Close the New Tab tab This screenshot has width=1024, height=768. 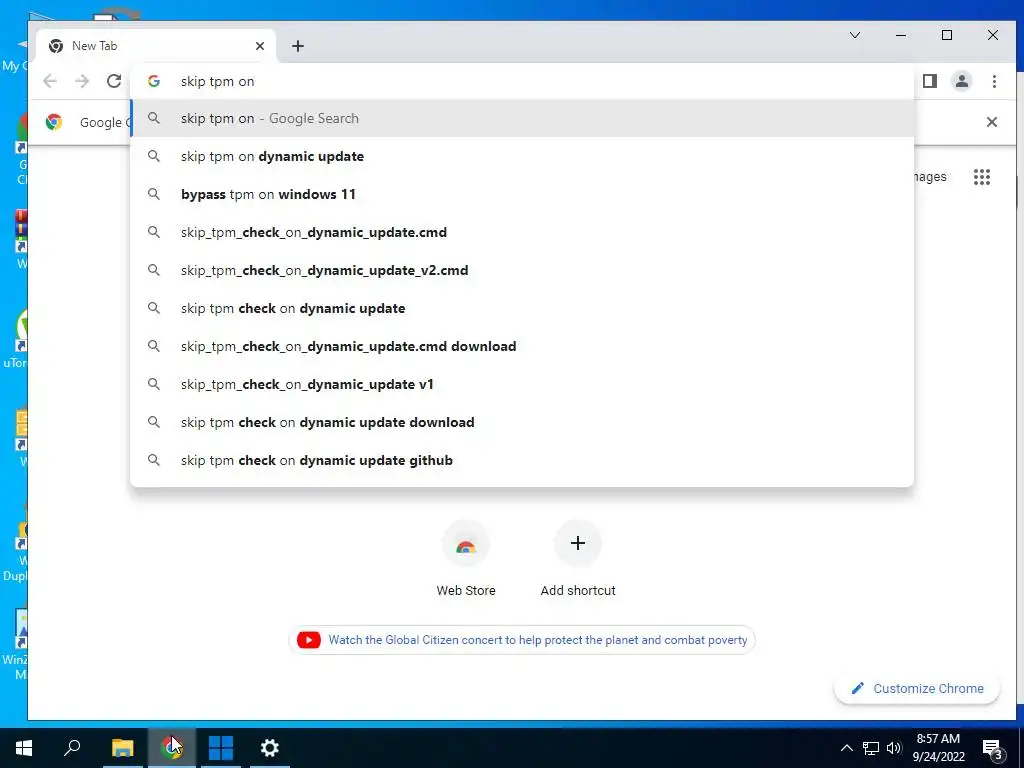260,46
